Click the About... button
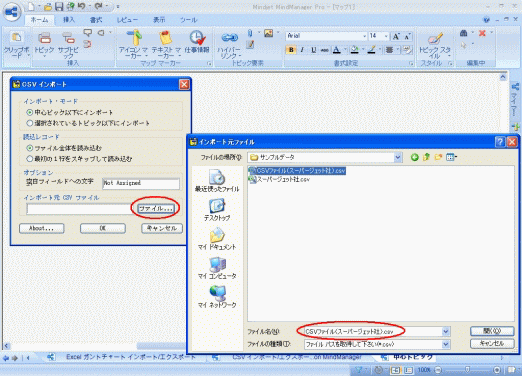Screen dimensions: 522x376 pos(42,228)
